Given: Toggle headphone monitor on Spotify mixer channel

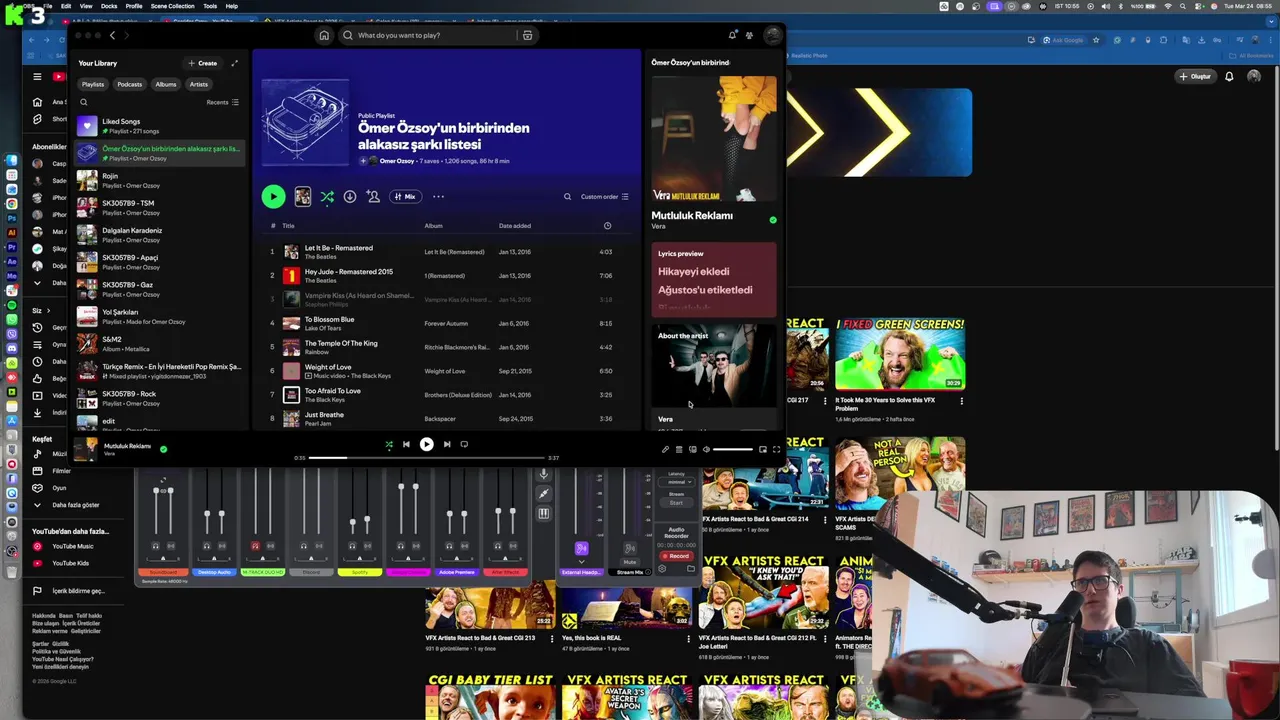Looking at the screenshot, I should 352,546.
